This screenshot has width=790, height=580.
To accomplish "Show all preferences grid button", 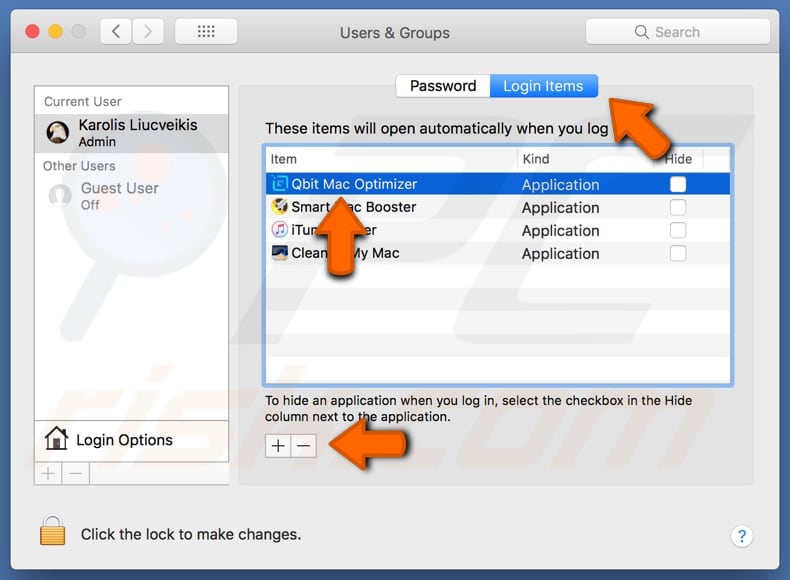I will point(206,32).
